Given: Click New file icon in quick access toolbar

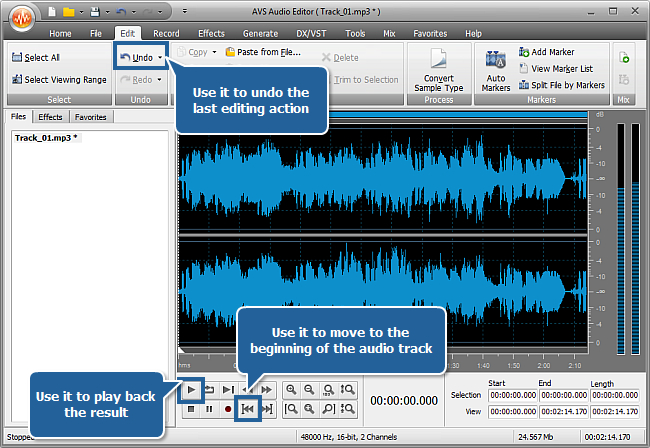Looking at the screenshot, I should 52,12.
